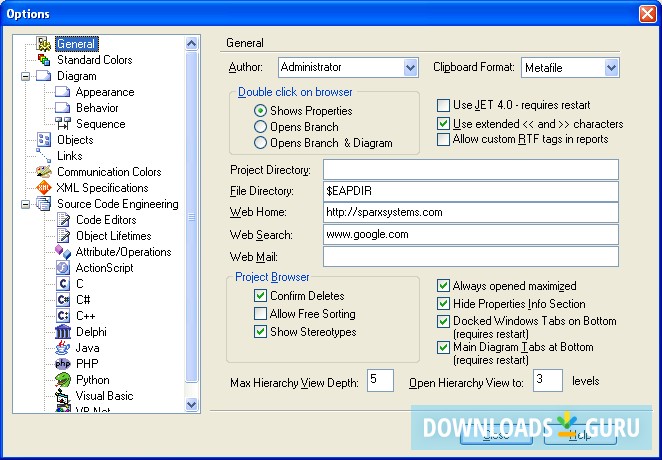Click the Diagram folder icon
The image size is (662, 460).
pyautogui.click(x=43, y=76)
